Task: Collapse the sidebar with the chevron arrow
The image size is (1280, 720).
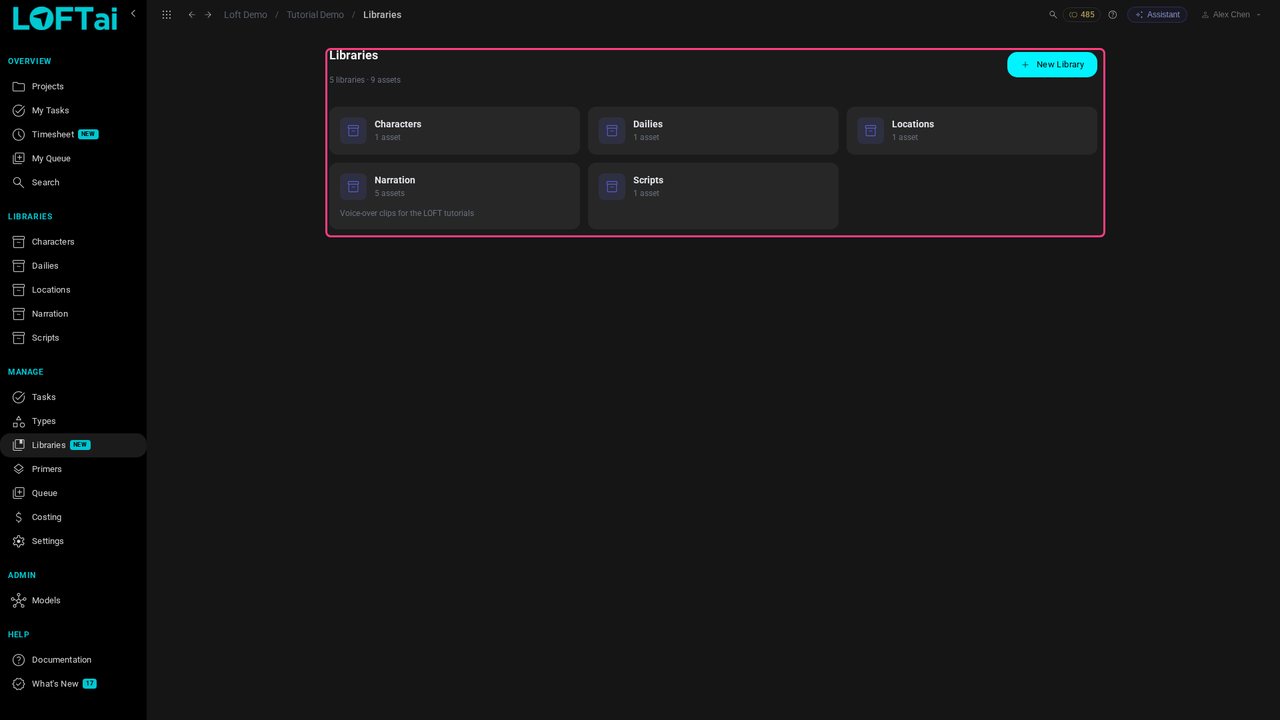Action: tap(133, 14)
